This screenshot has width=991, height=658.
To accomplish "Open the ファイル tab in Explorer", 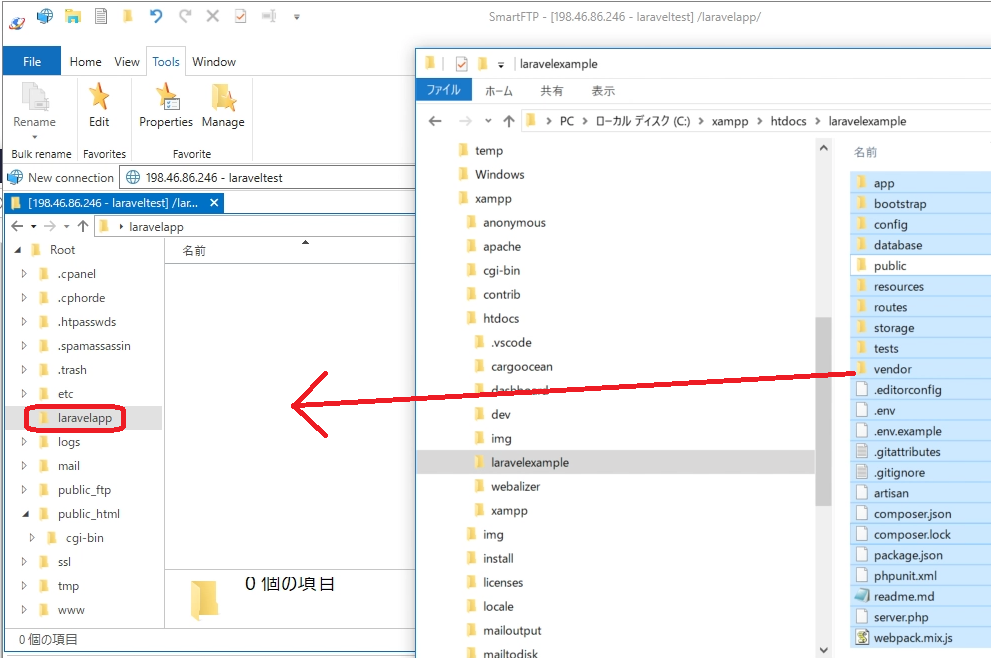I will 443,90.
